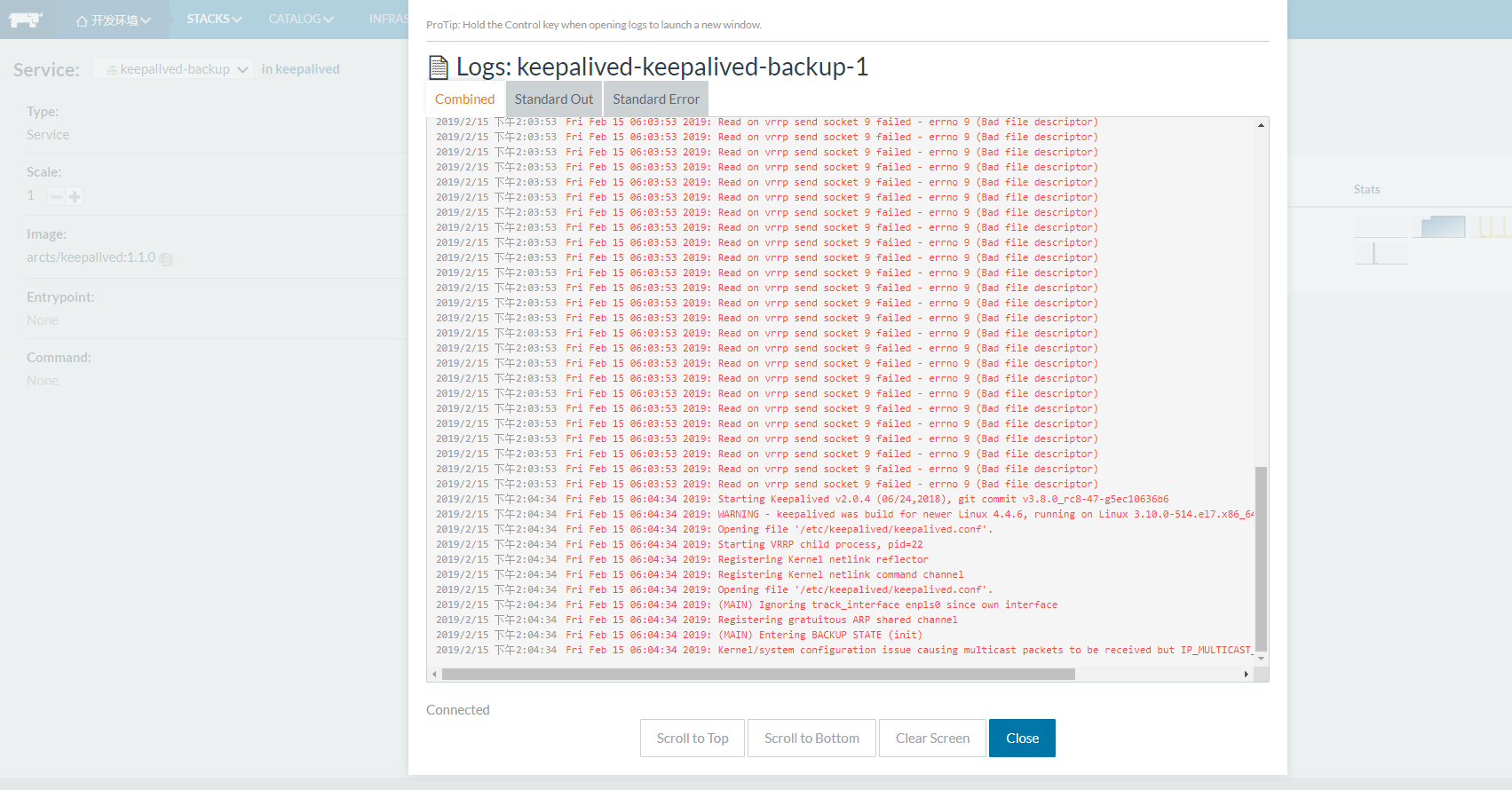Switch to the Combined logs tab

point(464,99)
